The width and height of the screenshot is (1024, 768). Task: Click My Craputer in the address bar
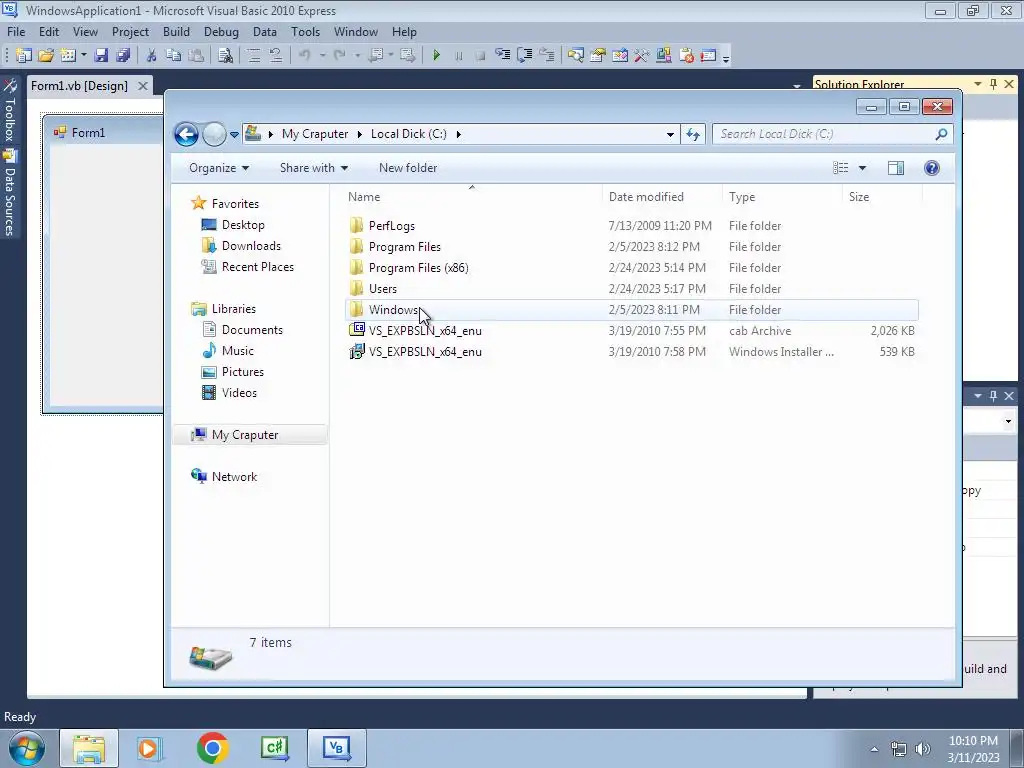315,134
